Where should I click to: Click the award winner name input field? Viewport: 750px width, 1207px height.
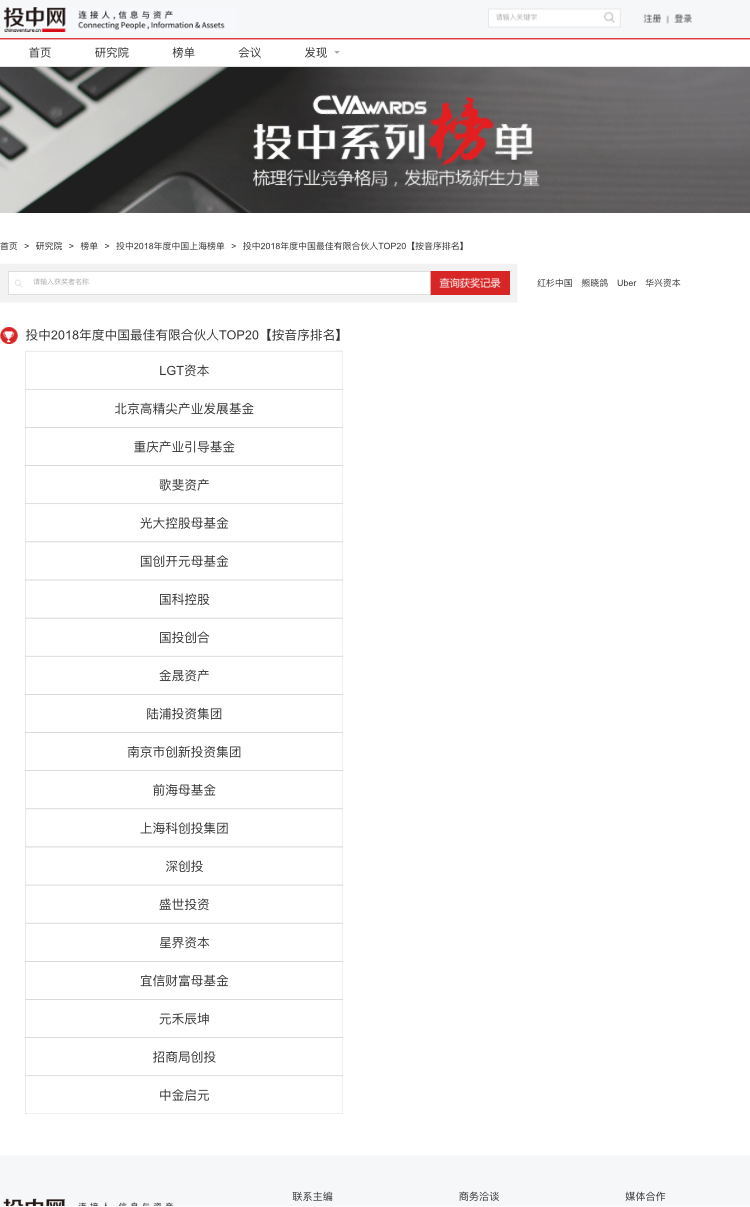219,283
